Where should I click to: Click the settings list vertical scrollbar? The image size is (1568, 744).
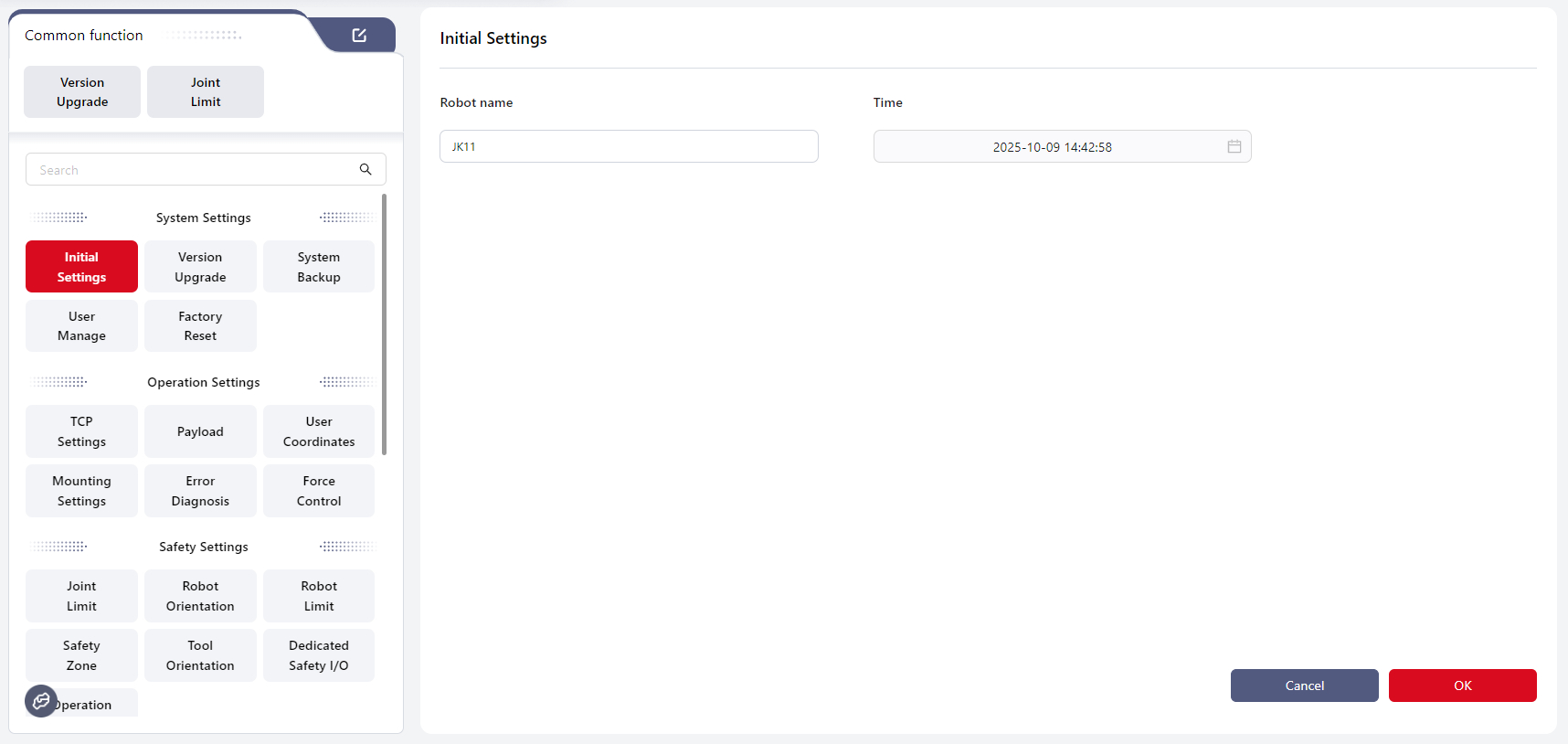(384, 324)
